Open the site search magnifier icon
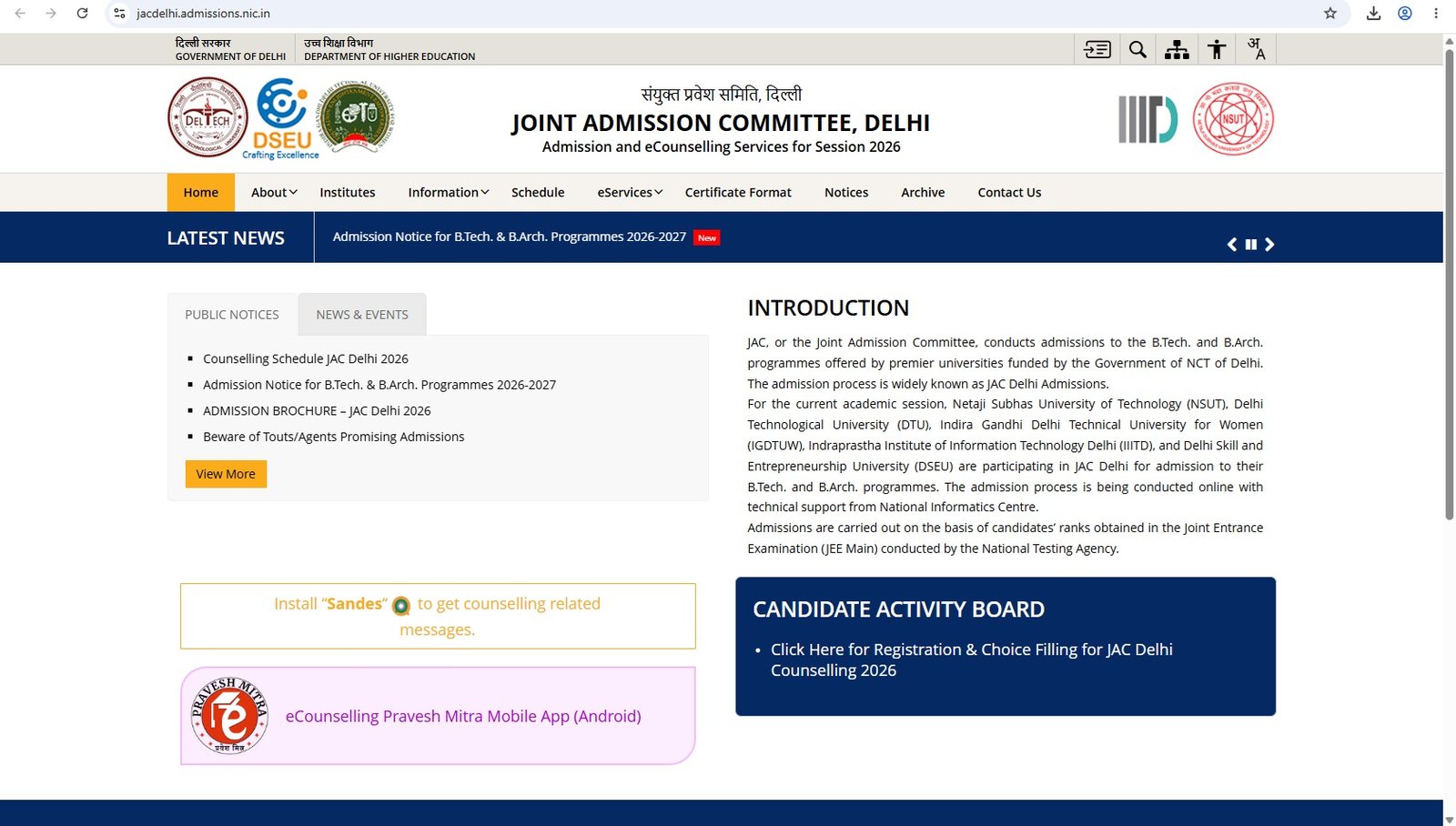This screenshot has height=826, width=1456. (x=1137, y=49)
